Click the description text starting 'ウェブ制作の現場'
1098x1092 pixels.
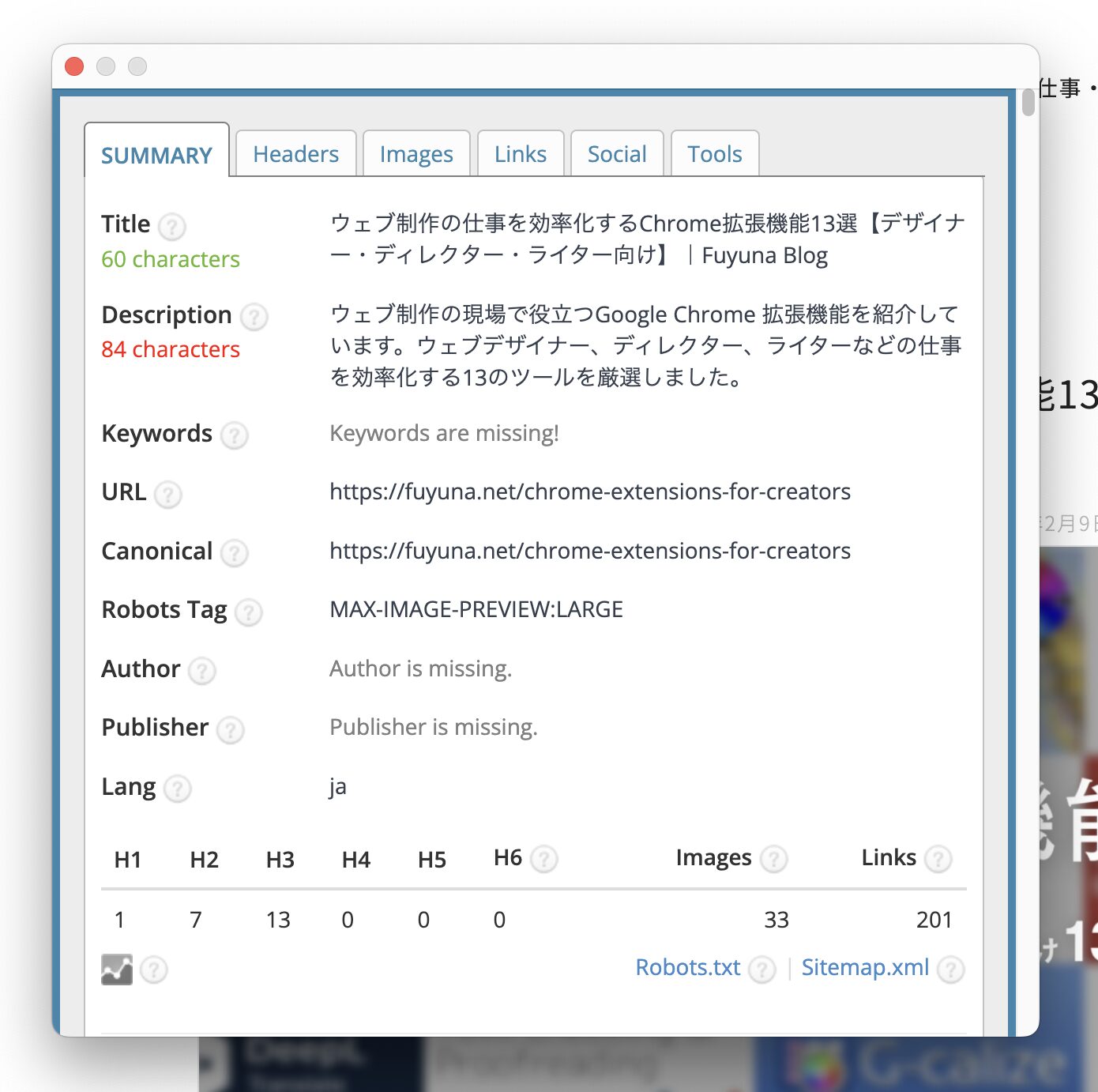point(645,345)
